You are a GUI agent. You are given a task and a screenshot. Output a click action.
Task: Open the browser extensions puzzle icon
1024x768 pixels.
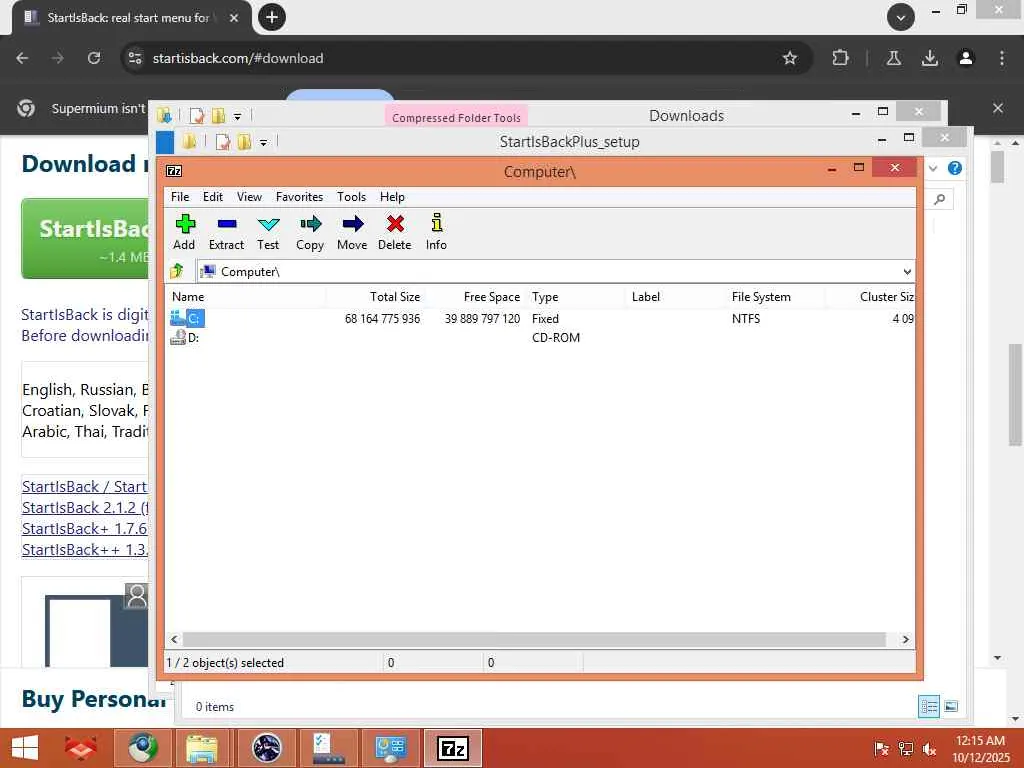[x=840, y=58]
